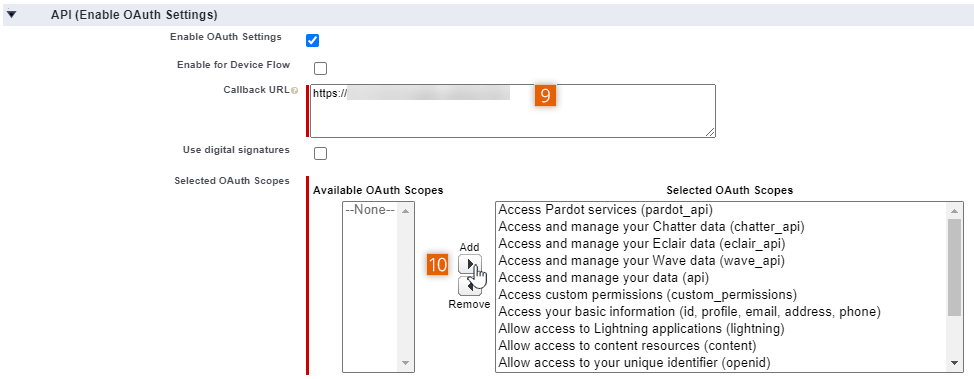Select Allow access to your unique identifier (openid)
Screen dimensions: 974x379
click(x=634, y=362)
